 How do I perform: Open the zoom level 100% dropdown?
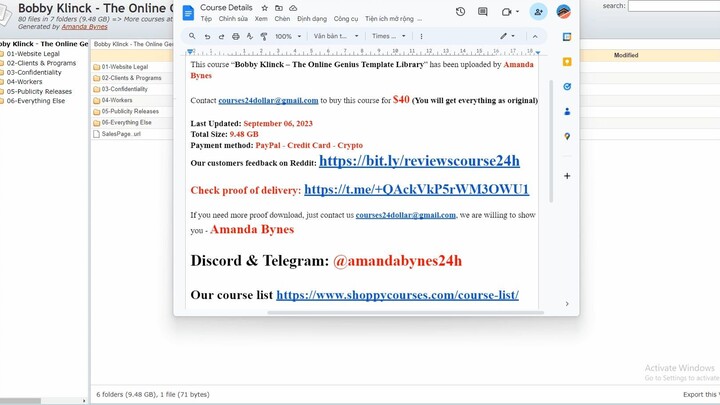click(286, 36)
